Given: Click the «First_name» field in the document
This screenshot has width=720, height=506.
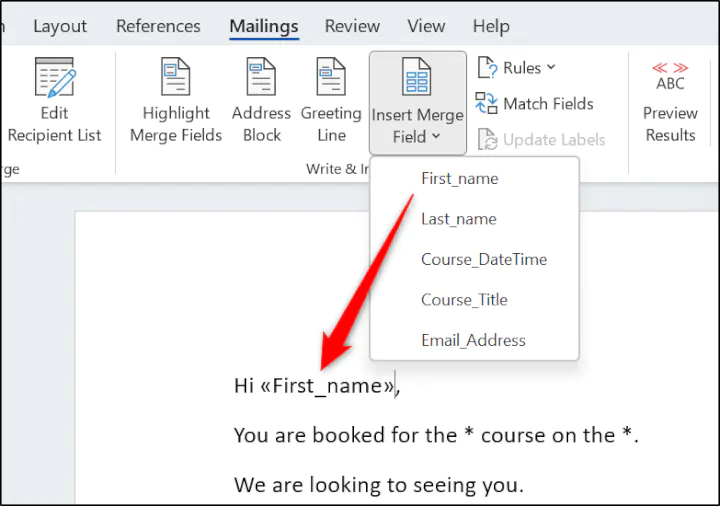Looking at the screenshot, I should pyautogui.click(x=327, y=386).
